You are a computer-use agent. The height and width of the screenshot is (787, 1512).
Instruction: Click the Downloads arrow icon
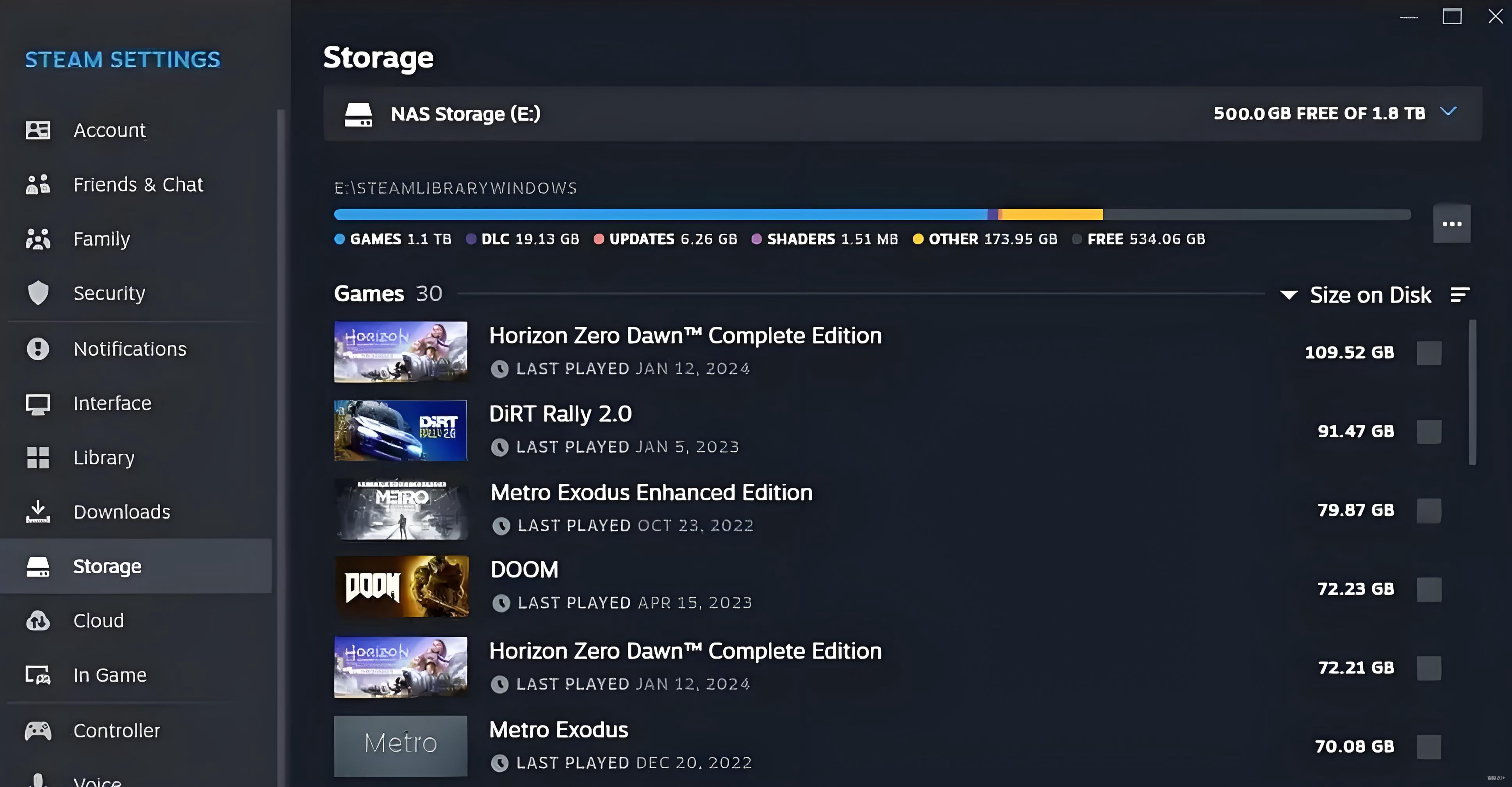tap(38, 511)
